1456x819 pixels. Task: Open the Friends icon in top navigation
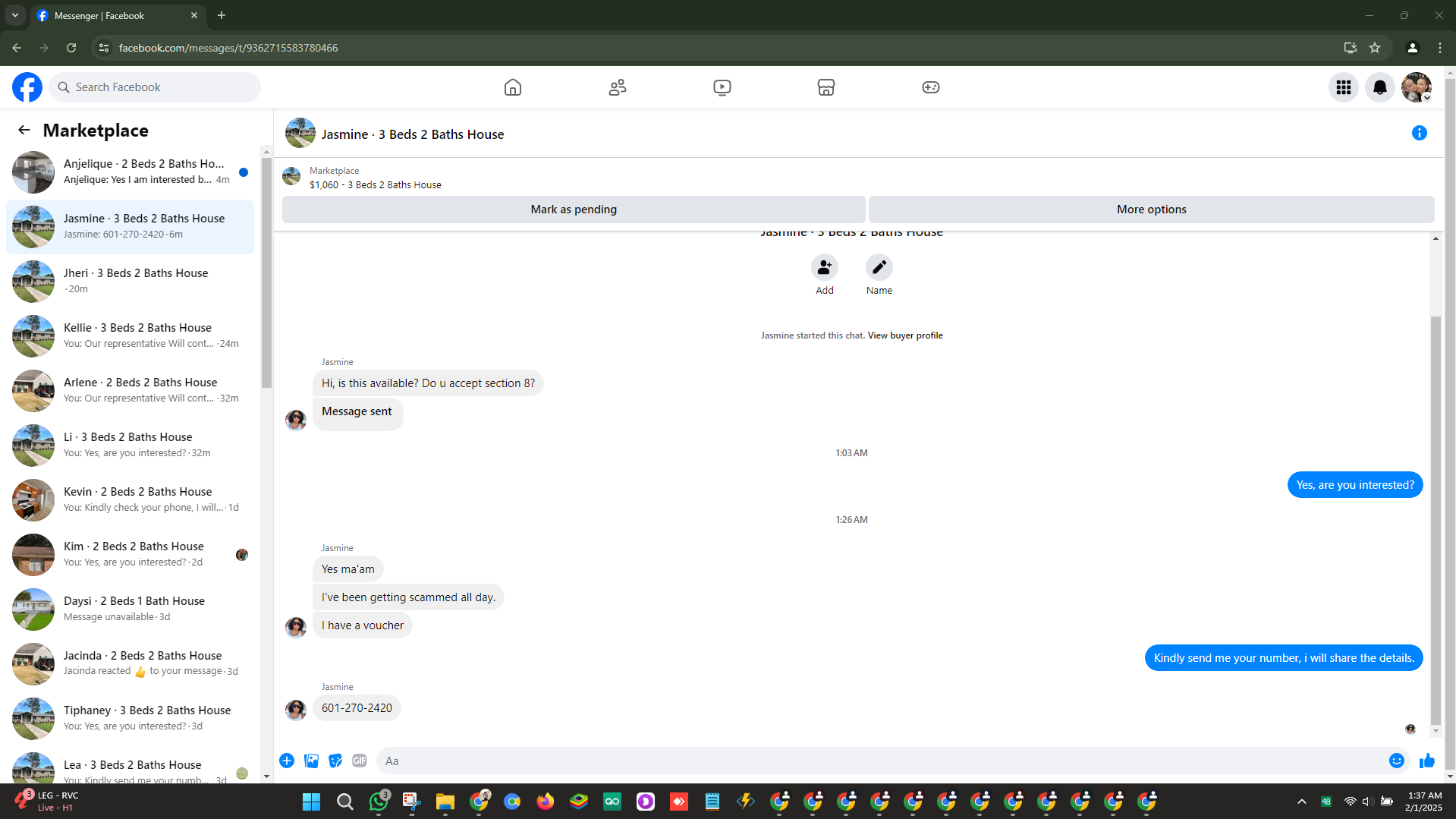pyautogui.click(x=618, y=87)
